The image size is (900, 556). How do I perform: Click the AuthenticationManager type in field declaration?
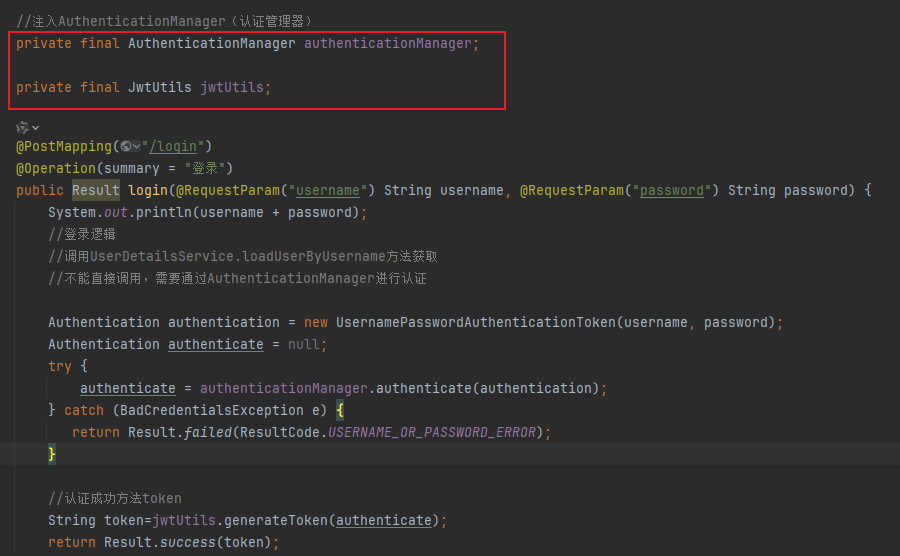click(212, 44)
